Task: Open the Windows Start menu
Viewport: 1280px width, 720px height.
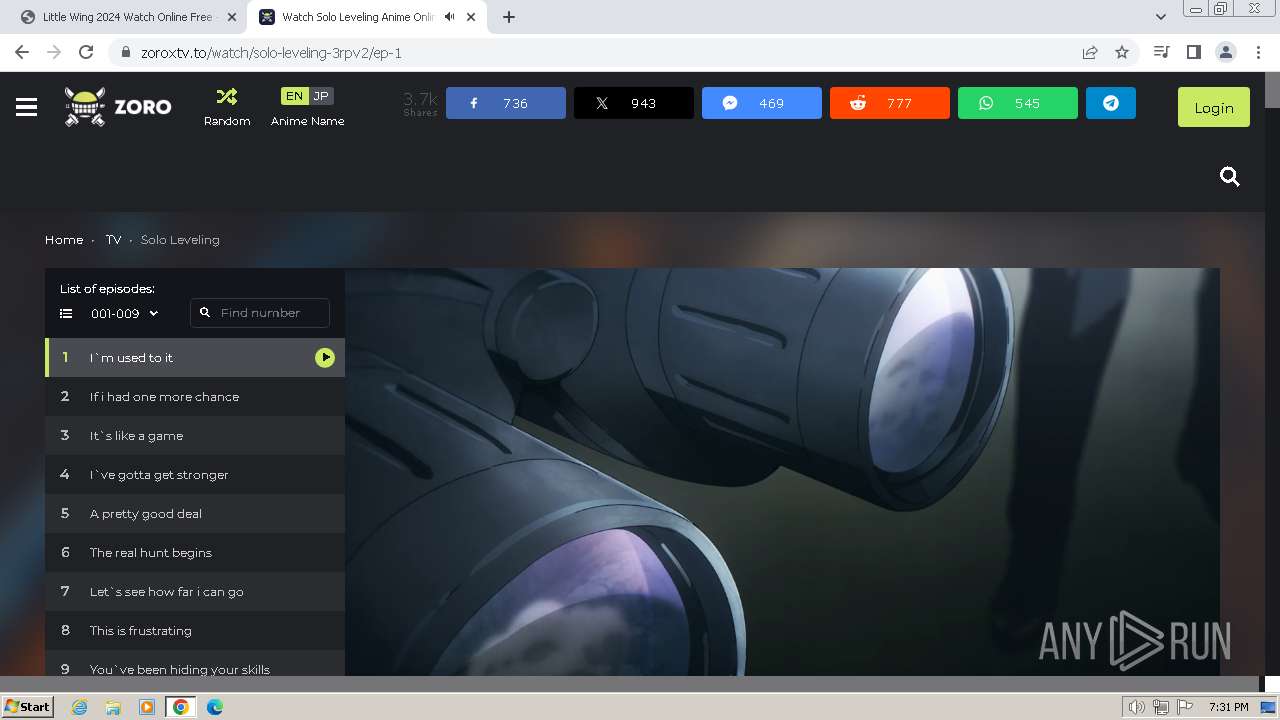Action: tap(28, 706)
